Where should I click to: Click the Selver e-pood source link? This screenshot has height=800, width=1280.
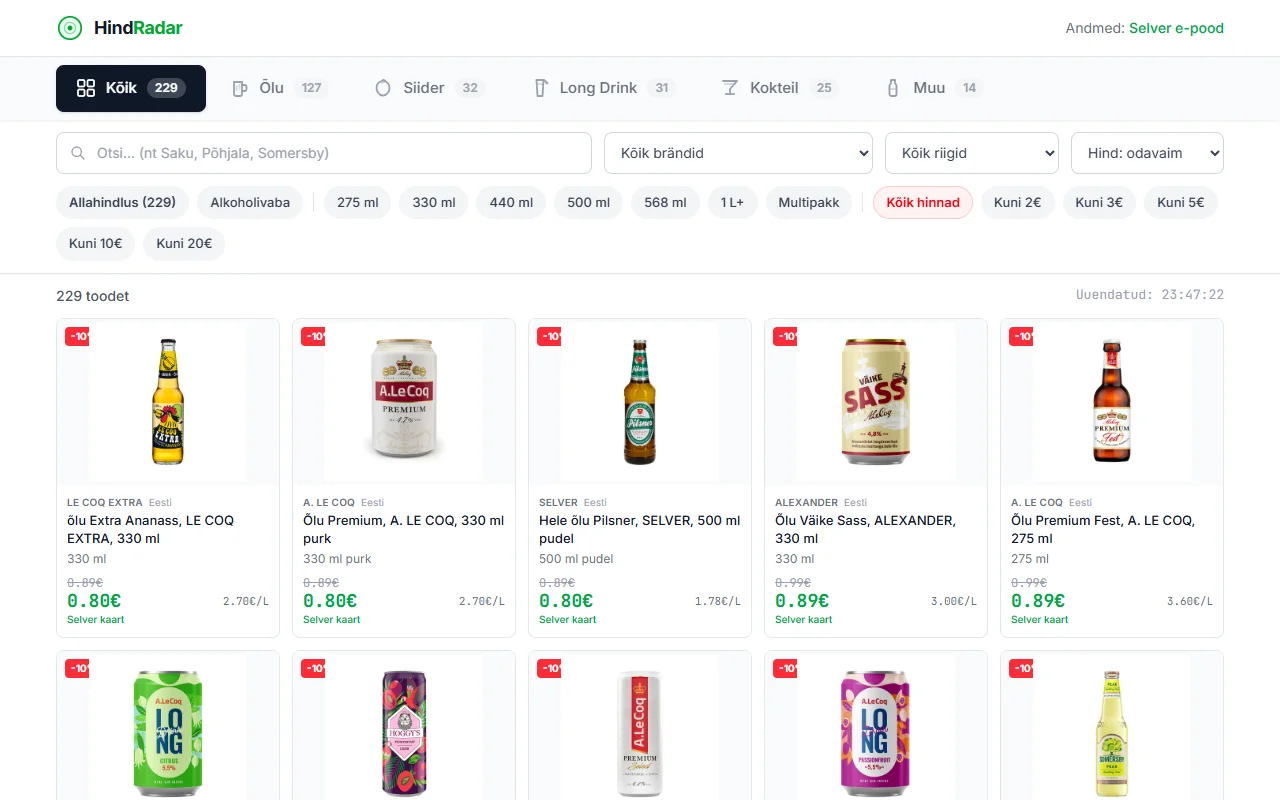pos(1176,28)
